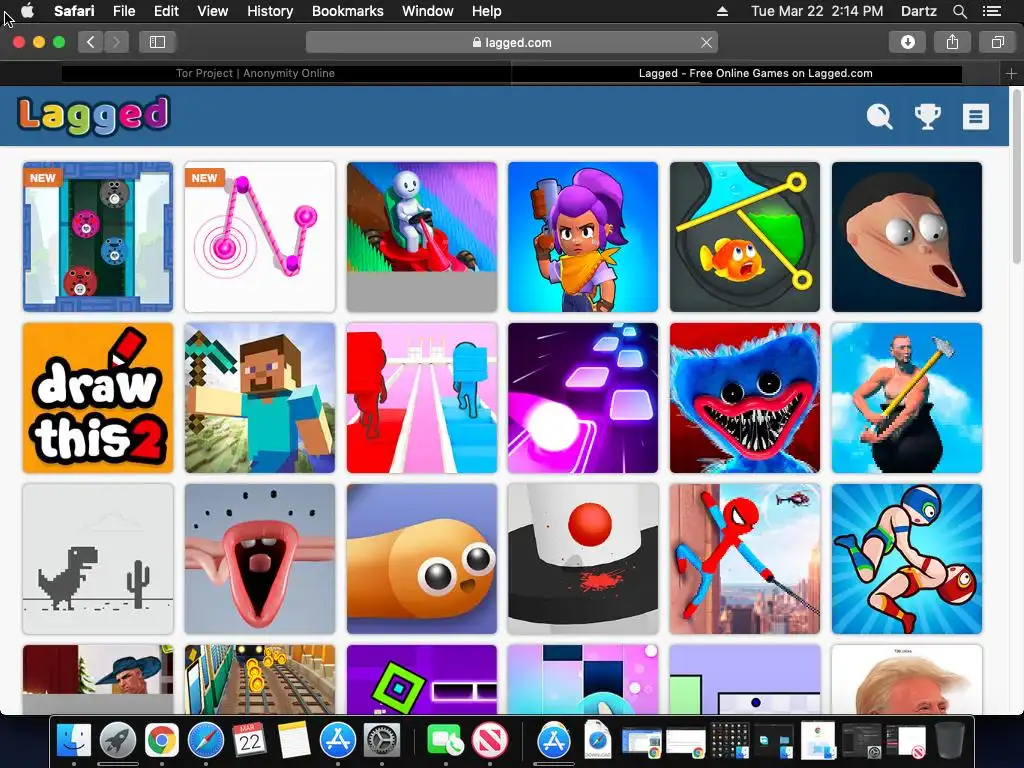
Task: Open the Spider stickman swinging game
Action: [744, 559]
